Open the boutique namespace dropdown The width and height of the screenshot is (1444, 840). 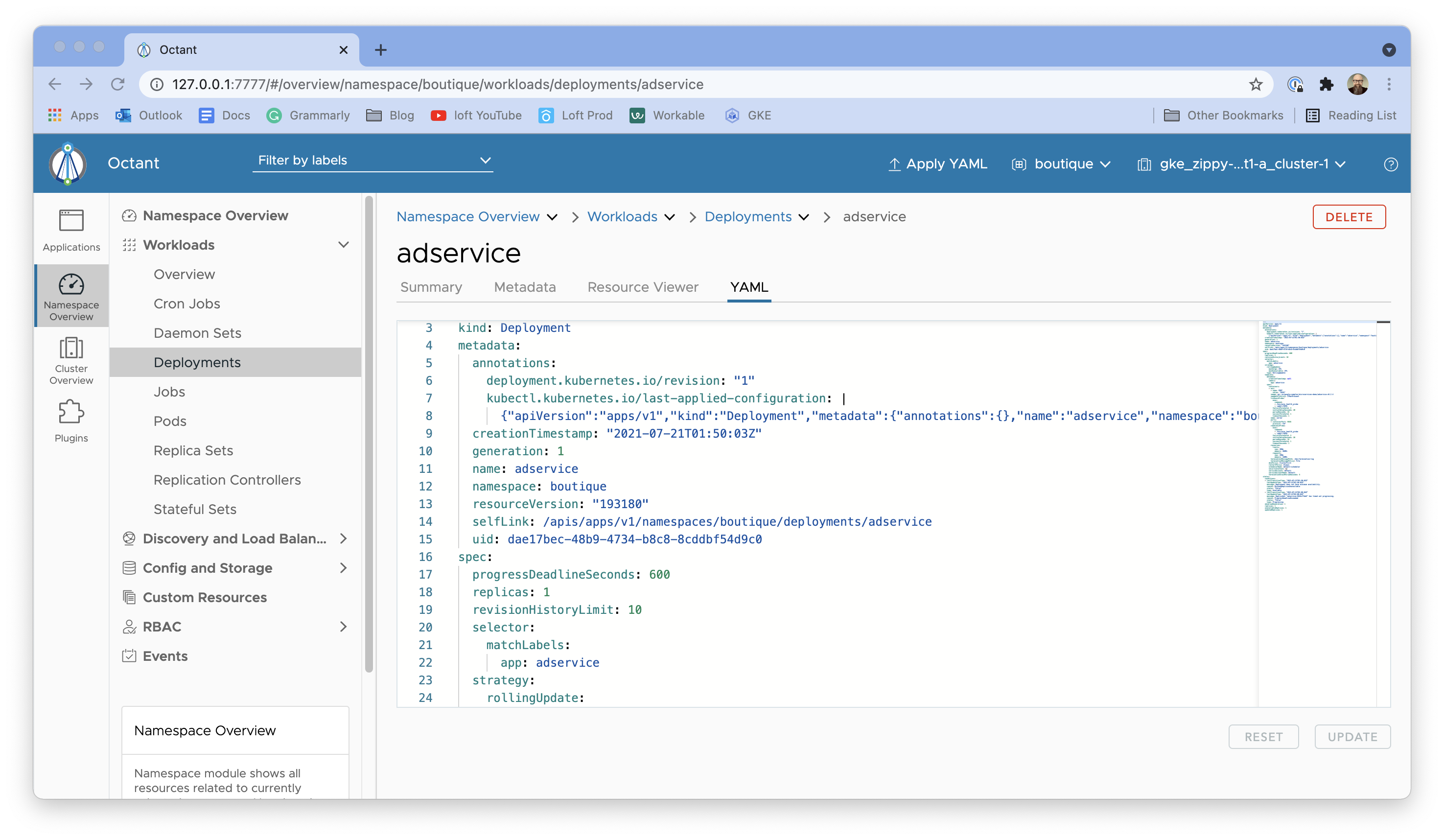(x=1061, y=164)
